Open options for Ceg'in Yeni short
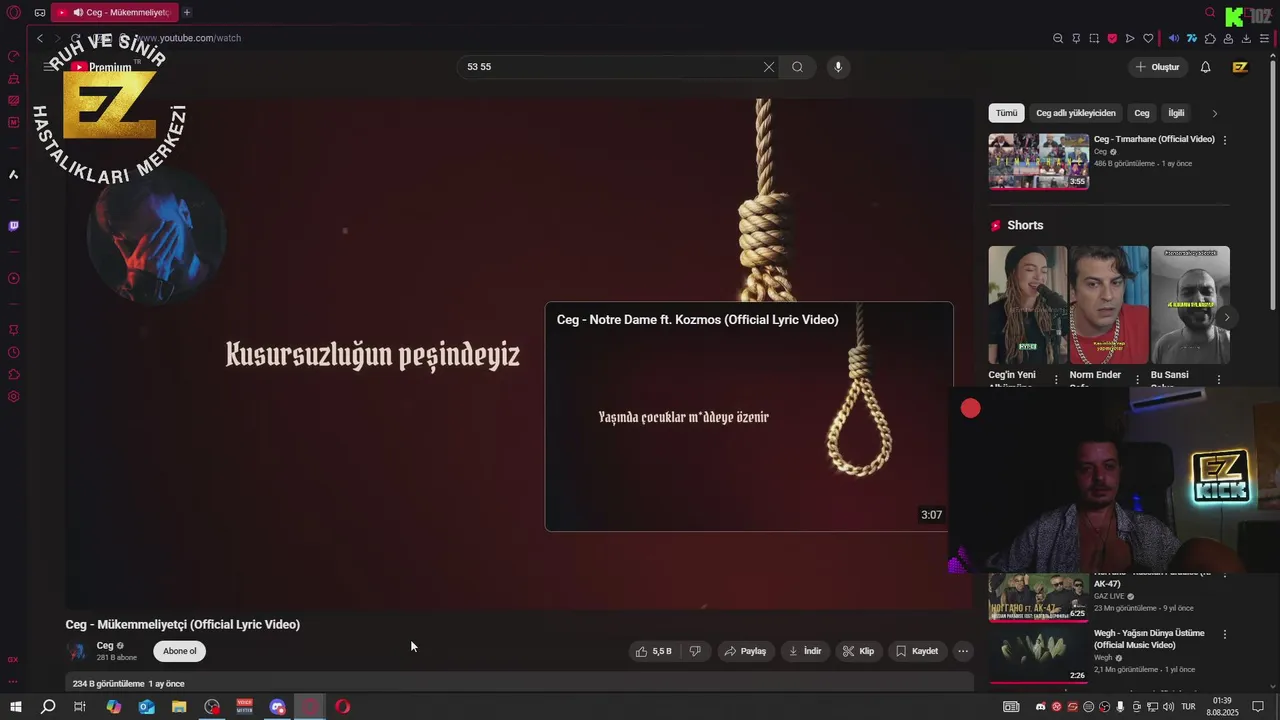1280x720 pixels. pos(1056,380)
